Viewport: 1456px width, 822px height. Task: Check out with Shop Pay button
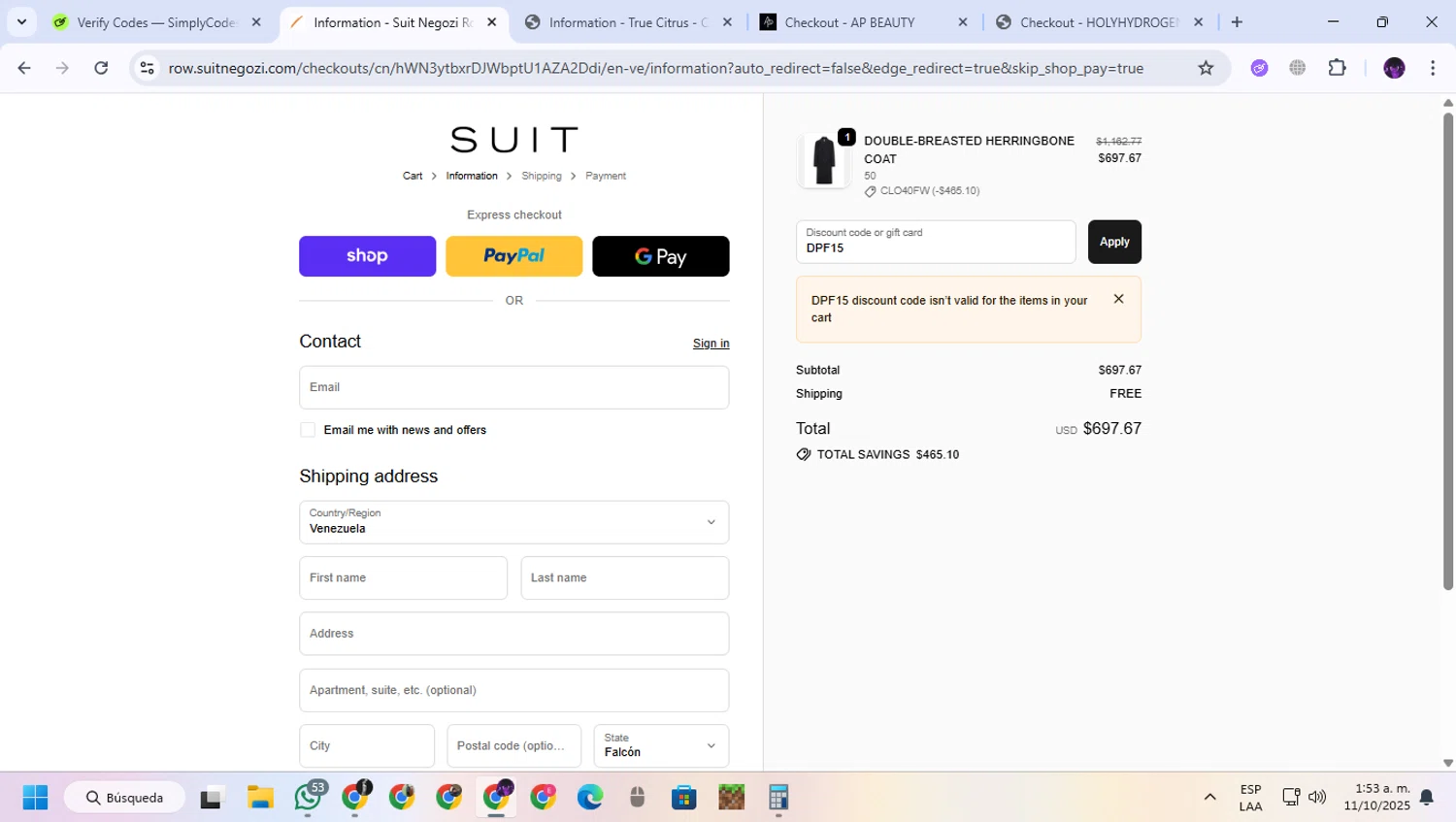(x=367, y=256)
